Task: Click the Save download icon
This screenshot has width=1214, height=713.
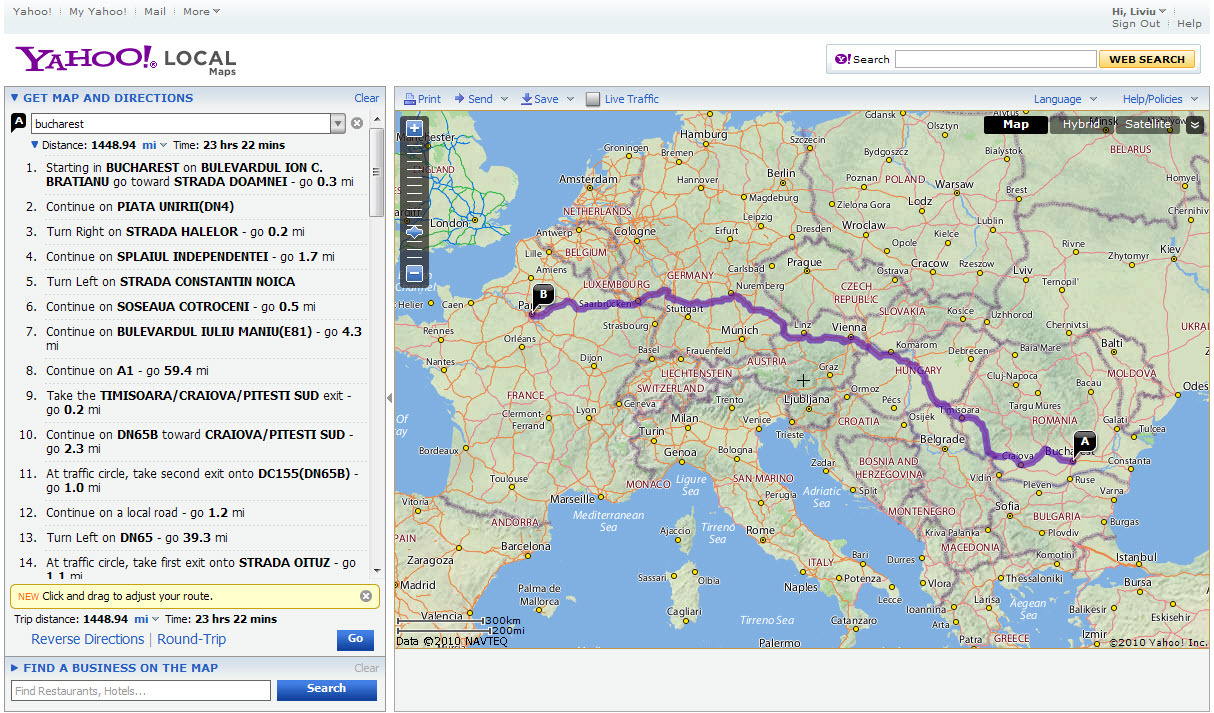Action: [x=527, y=99]
